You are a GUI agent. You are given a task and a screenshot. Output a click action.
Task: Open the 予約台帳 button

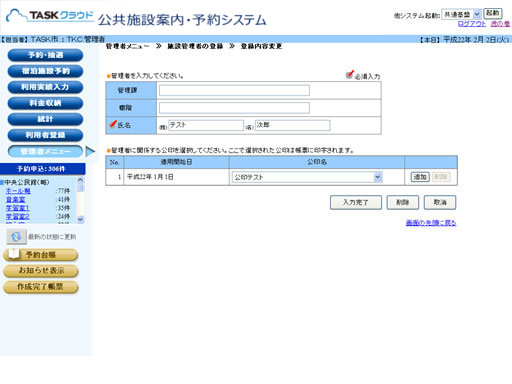41,255
